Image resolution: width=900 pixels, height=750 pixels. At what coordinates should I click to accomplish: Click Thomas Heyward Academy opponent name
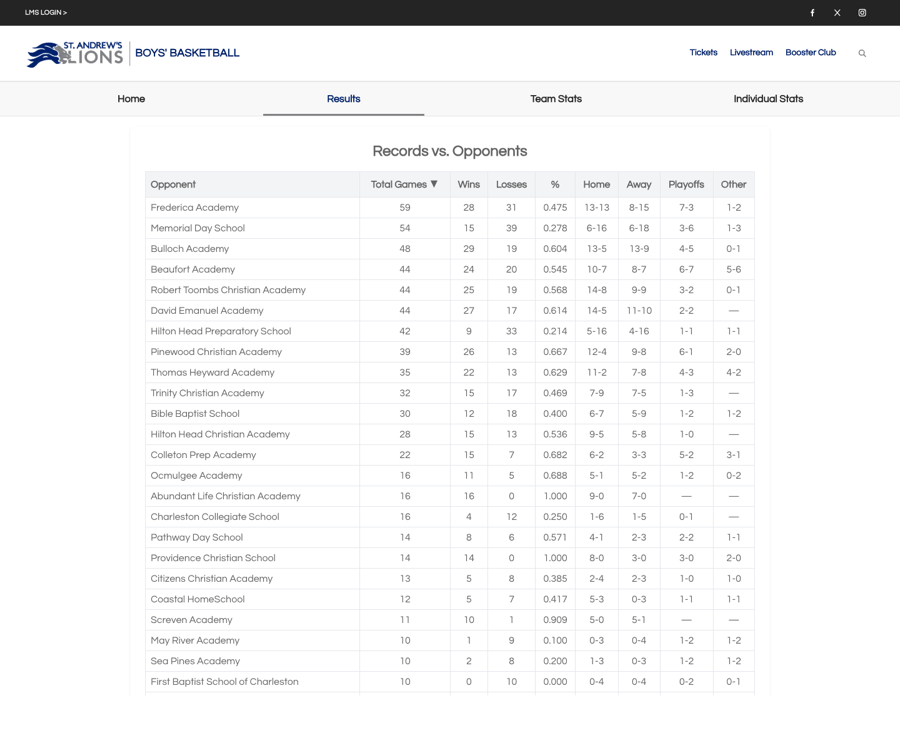(x=212, y=373)
